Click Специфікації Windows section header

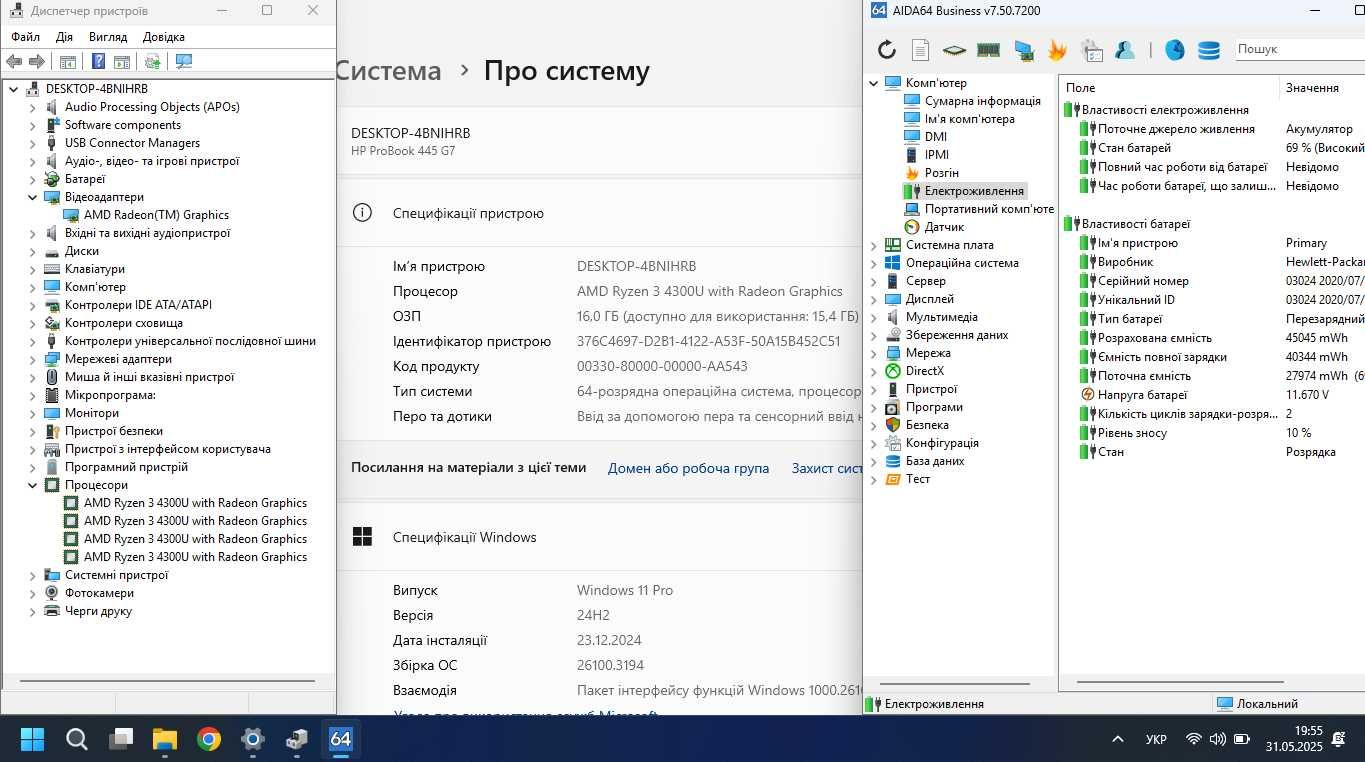[x=600, y=537]
